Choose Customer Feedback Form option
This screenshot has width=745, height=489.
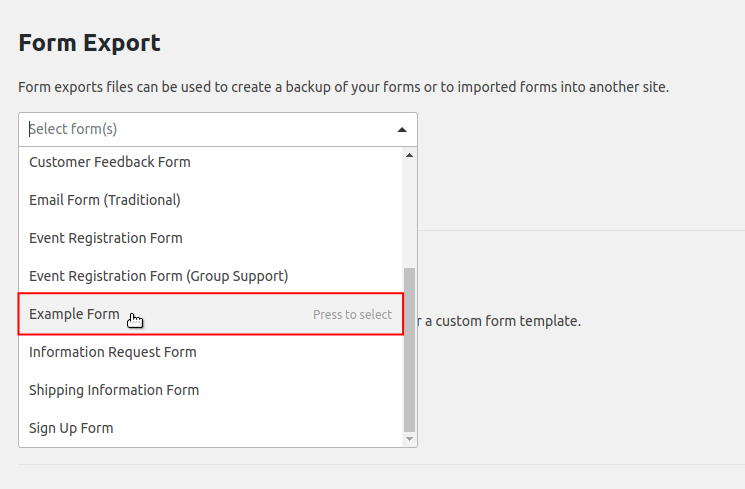tap(110, 162)
